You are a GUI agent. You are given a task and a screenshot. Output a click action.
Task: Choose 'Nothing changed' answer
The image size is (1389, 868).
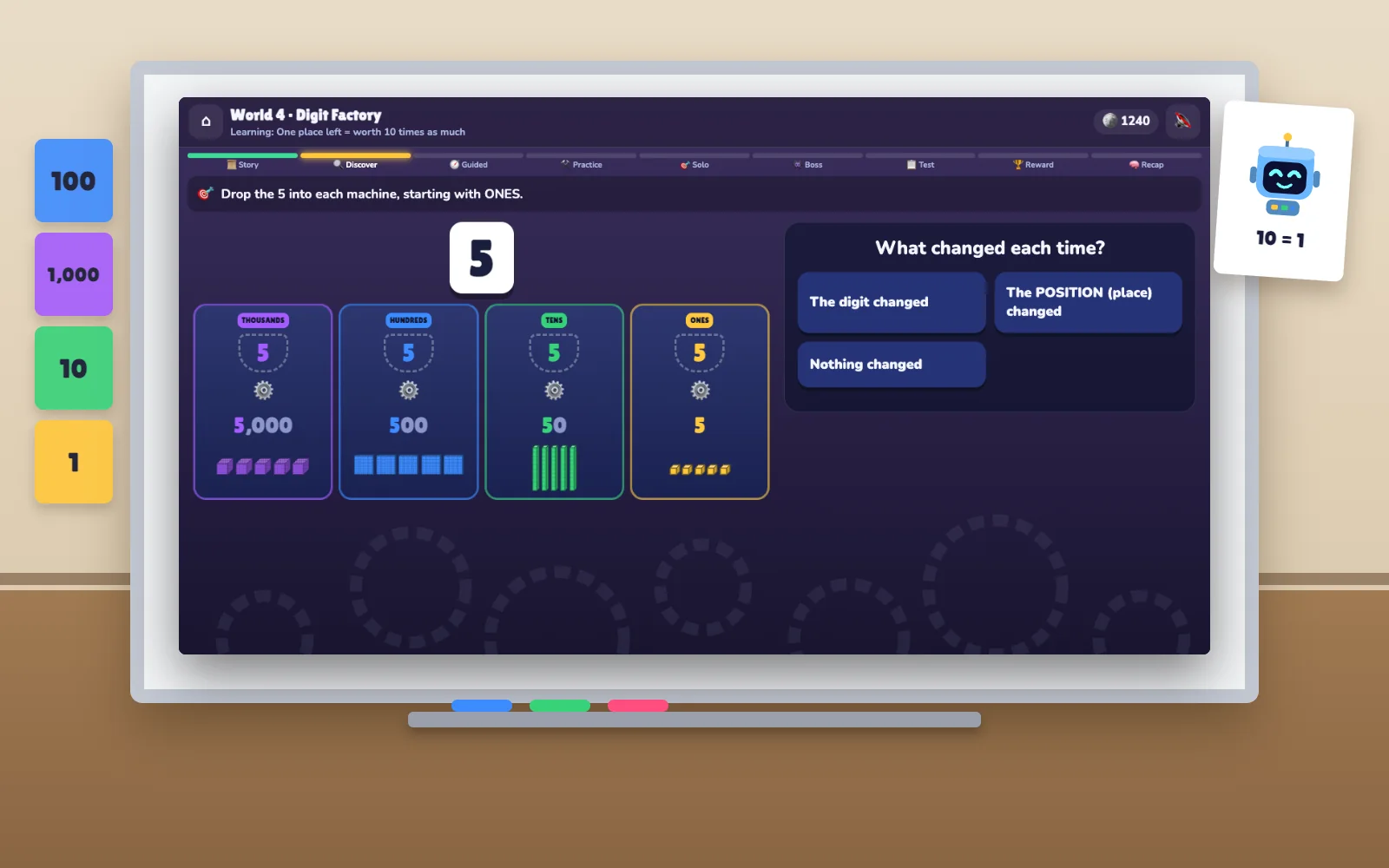pos(892,365)
